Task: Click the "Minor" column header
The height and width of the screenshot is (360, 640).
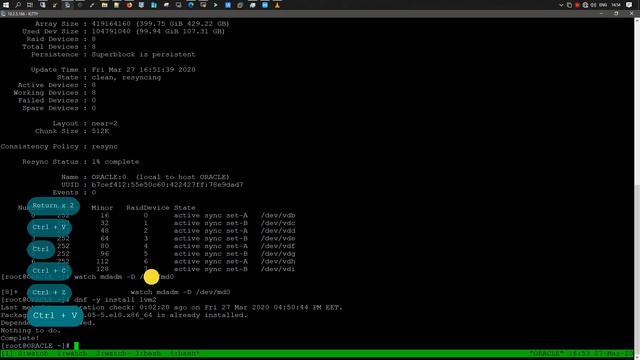Action: [x=102, y=208]
